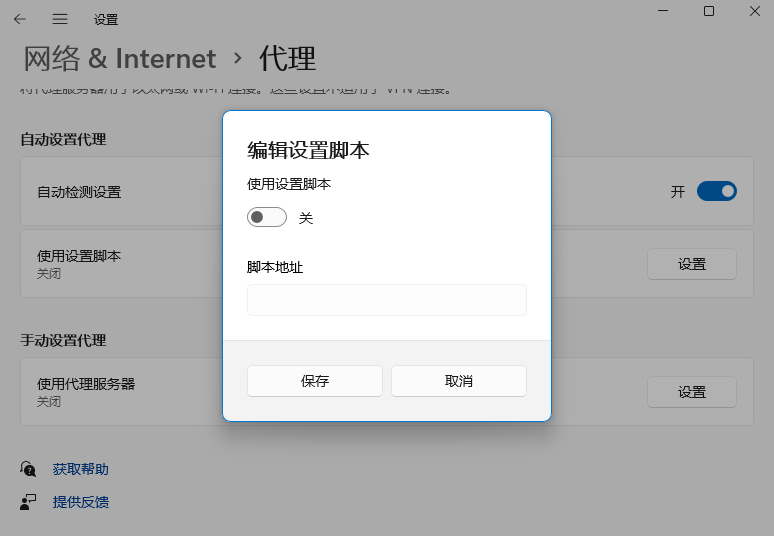The image size is (774, 536).
Task: Click 设置 button for 使用代理服务器
Action: 691,392
